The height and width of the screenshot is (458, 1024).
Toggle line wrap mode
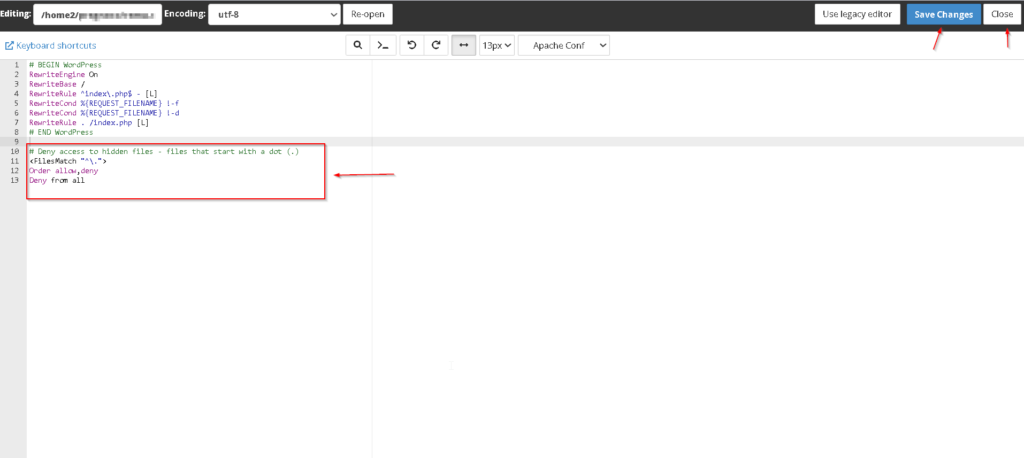[x=464, y=46]
